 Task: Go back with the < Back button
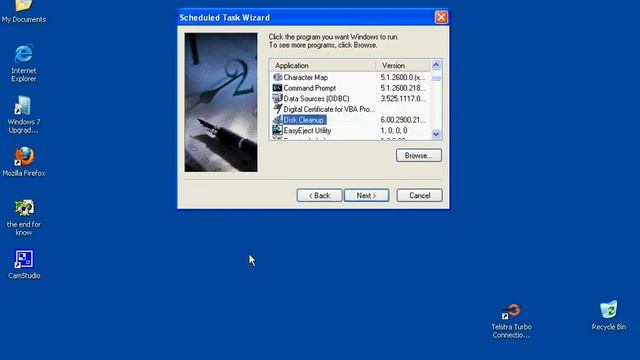click(319, 196)
